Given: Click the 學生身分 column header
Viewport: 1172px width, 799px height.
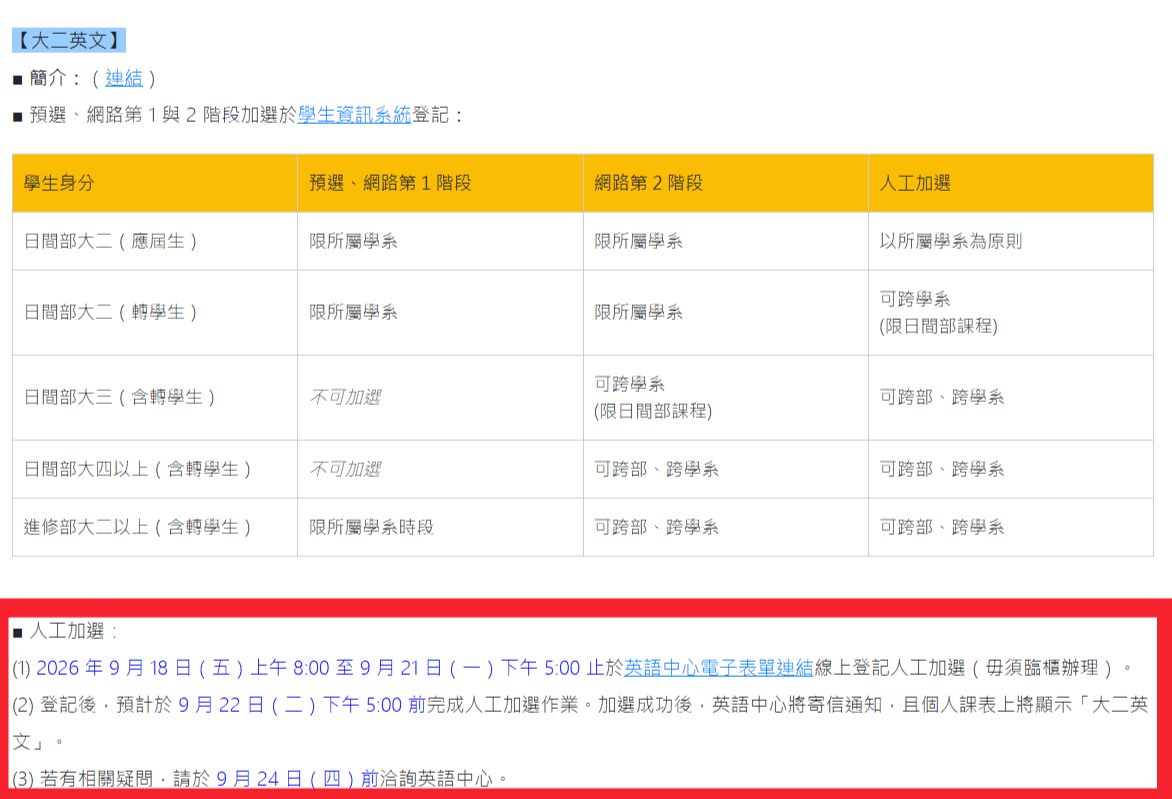Looking at the screenshot, I should [155, 183].
